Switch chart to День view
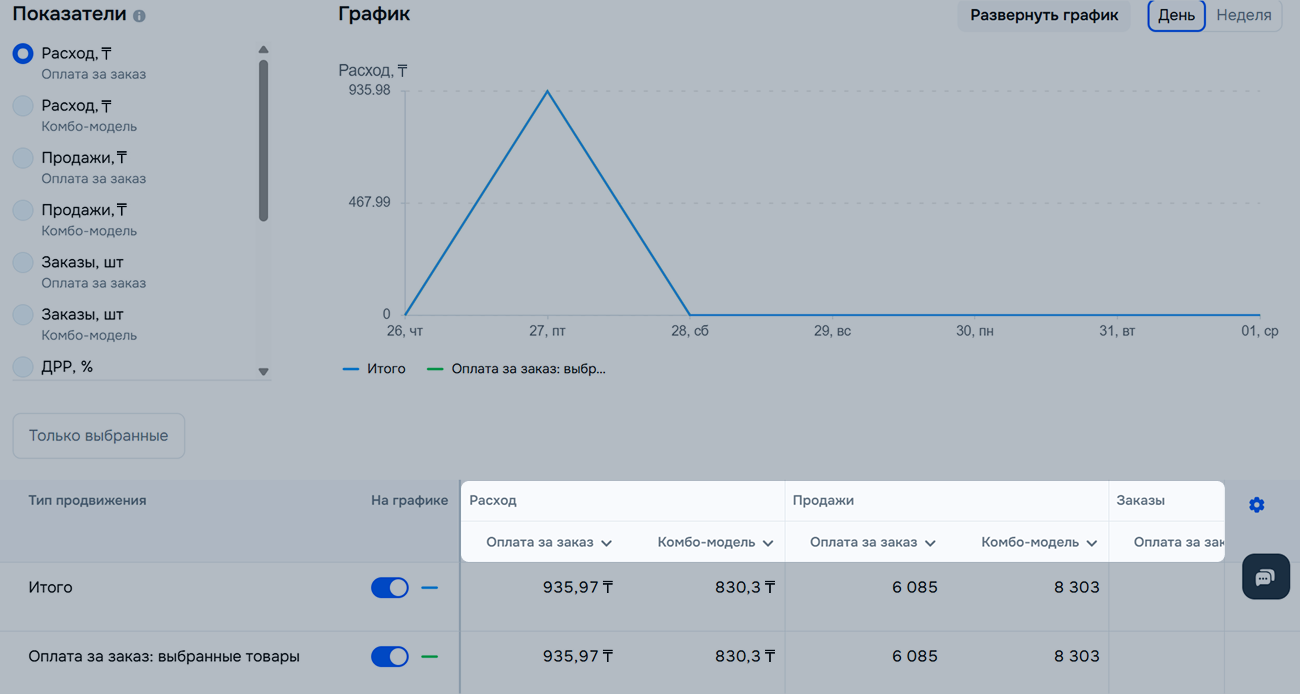This screenshot has width=1300, height=694. click(1176, 16)
